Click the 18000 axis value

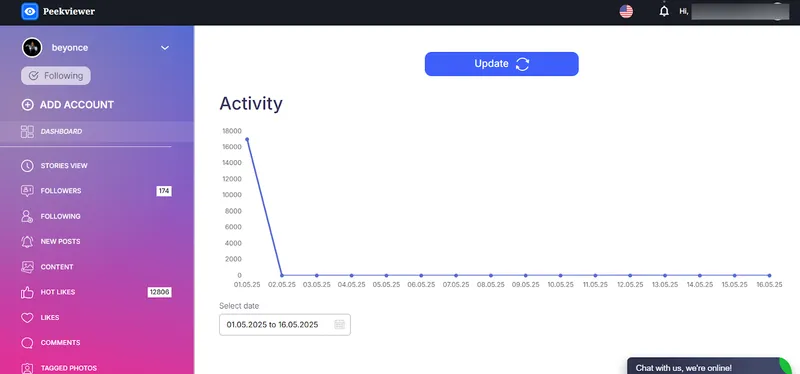232,131
